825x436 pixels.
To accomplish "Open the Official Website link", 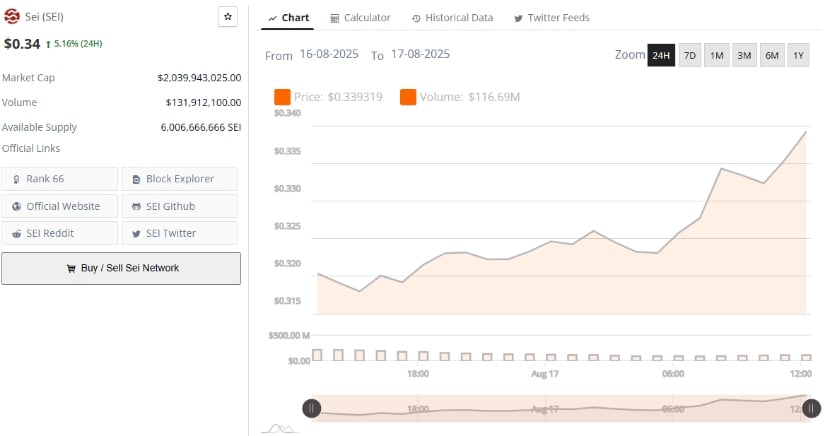I will pos(59,206).
